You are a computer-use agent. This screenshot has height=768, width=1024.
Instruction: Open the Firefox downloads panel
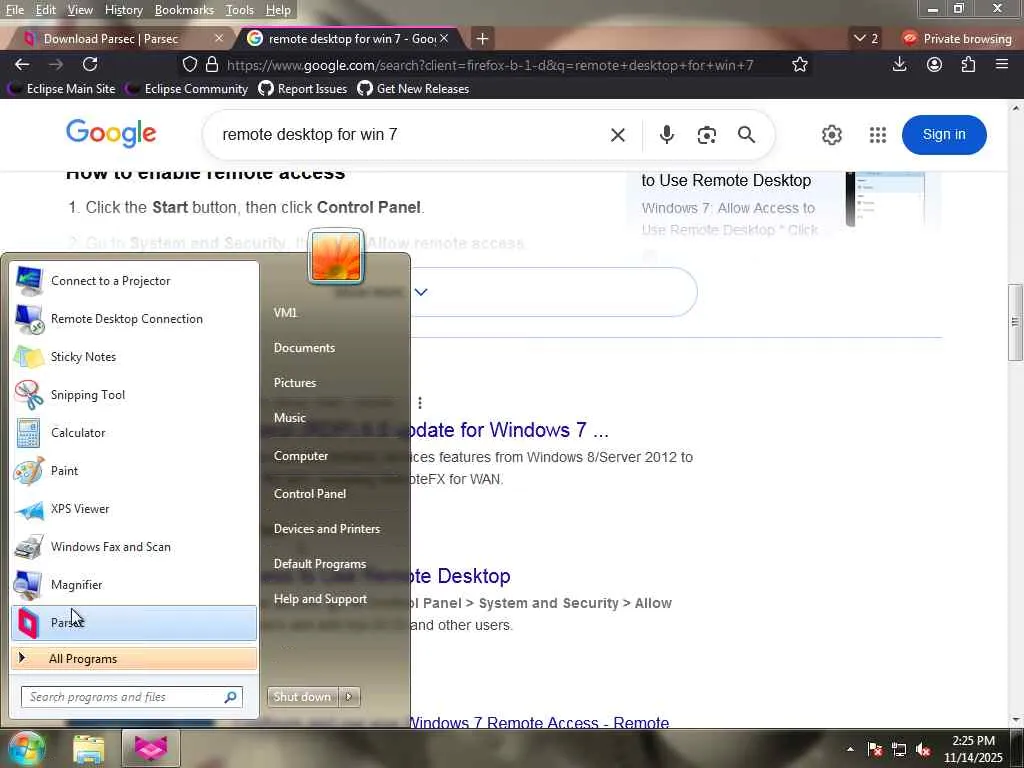click(x=899, y=64)
